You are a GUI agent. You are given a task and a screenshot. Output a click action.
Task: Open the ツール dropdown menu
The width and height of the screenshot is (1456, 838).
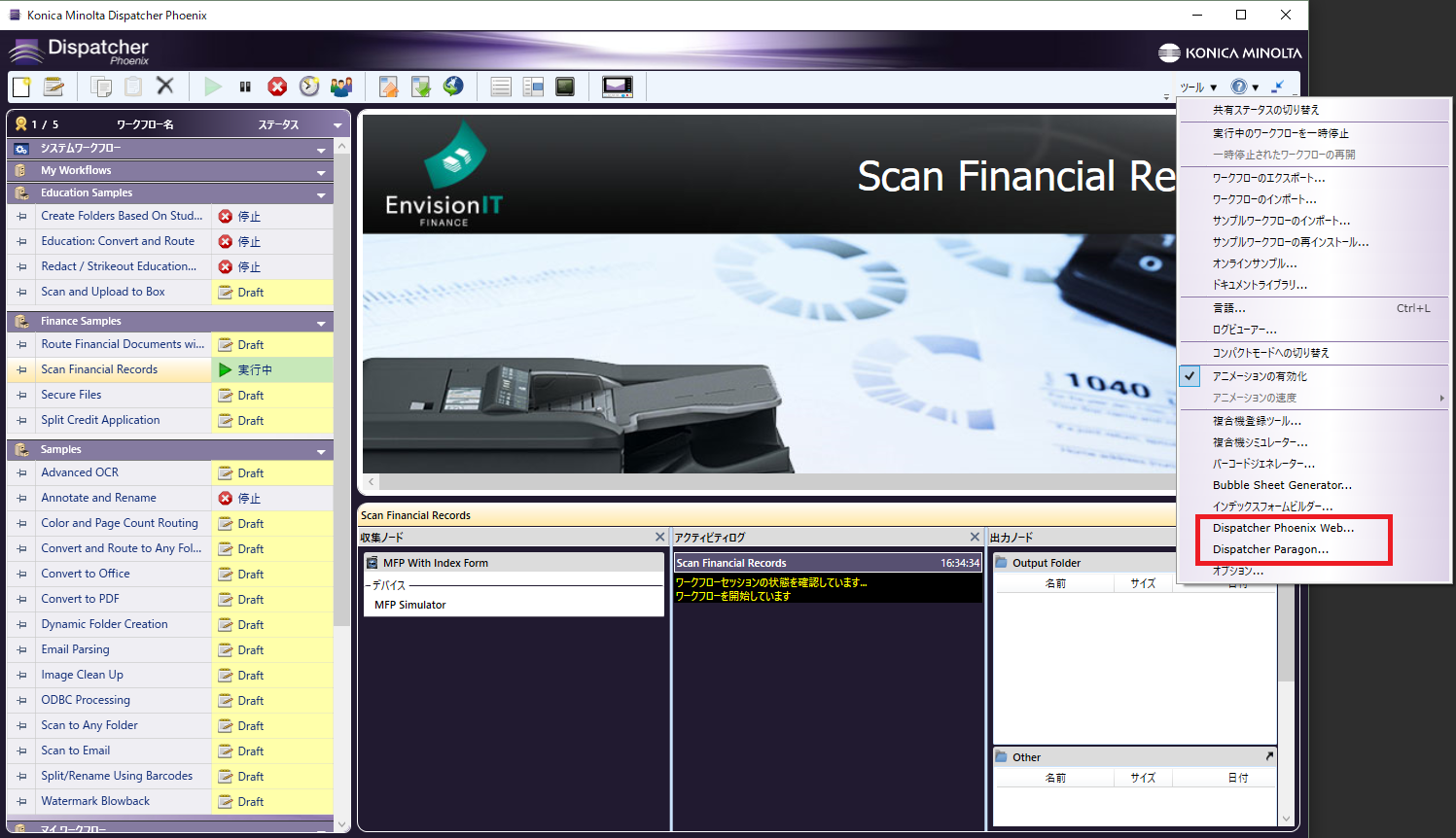coord(1197,87)
